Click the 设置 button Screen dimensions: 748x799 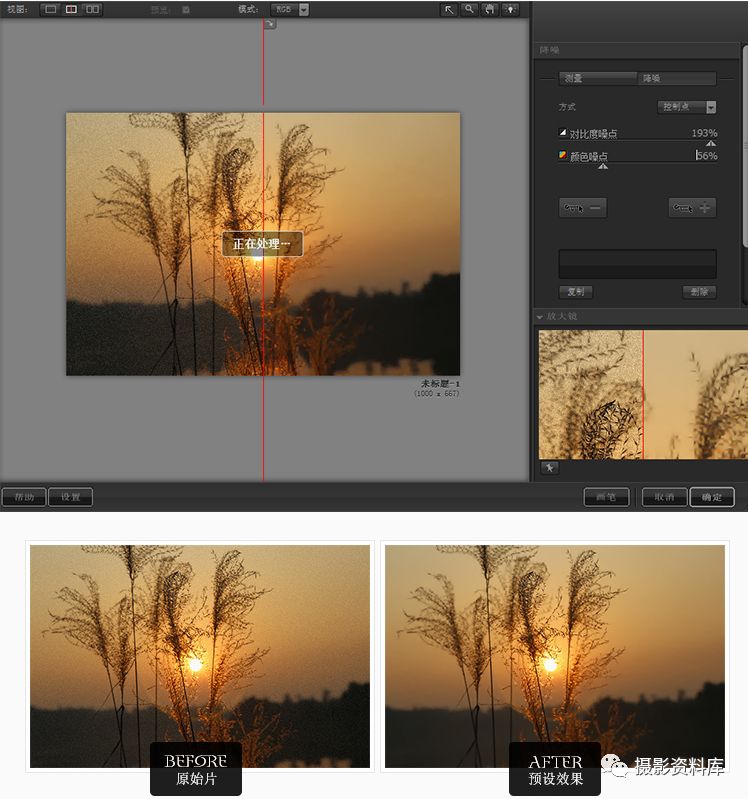click(x=70, y=497)
